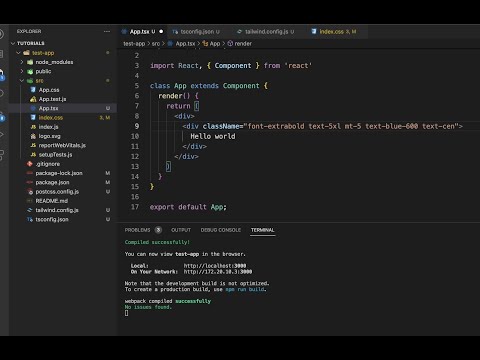Screen dimensions: 480x360
Task: Open tsconfig.json from the file tree
Action: click(52, 219)
